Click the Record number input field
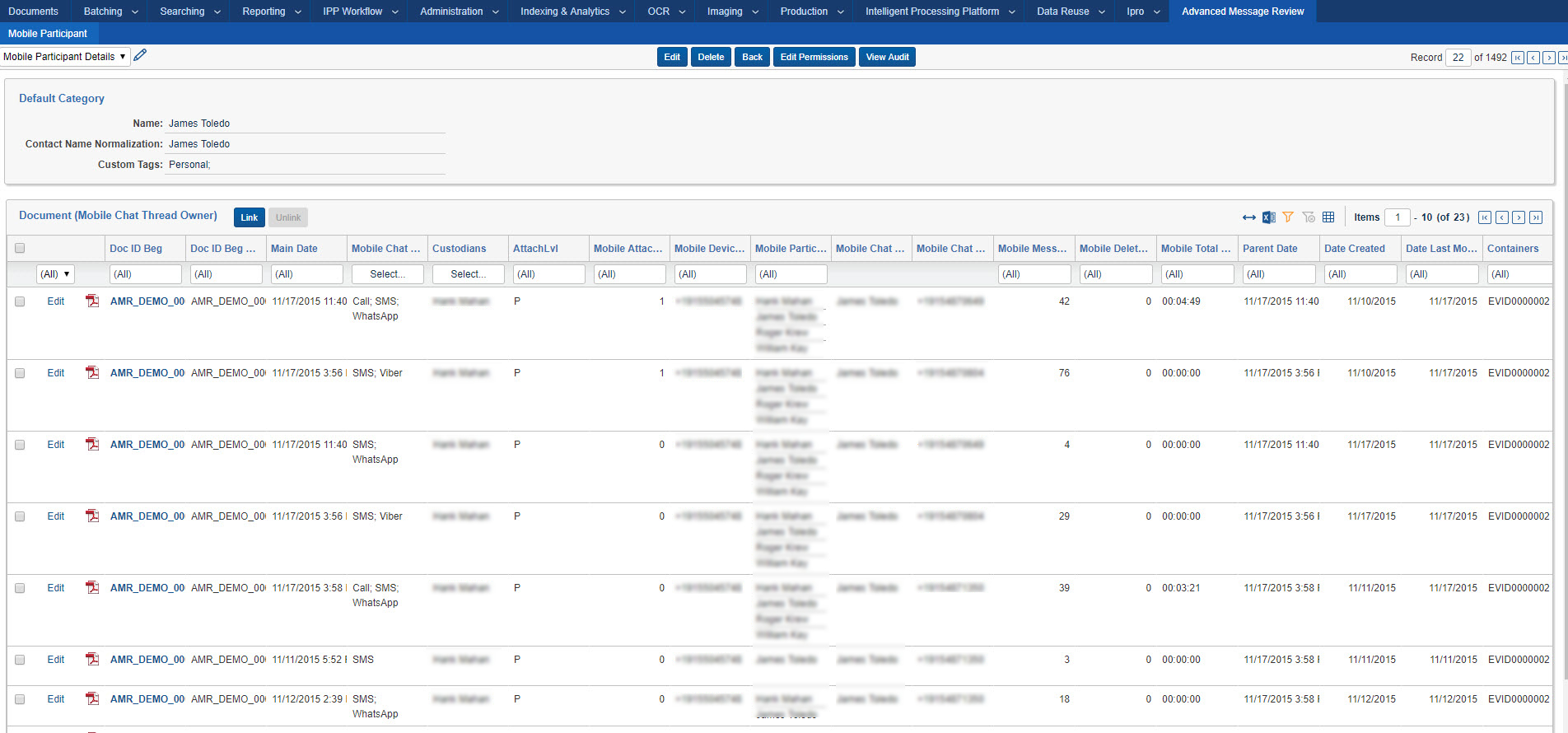 coord(1458,58)
